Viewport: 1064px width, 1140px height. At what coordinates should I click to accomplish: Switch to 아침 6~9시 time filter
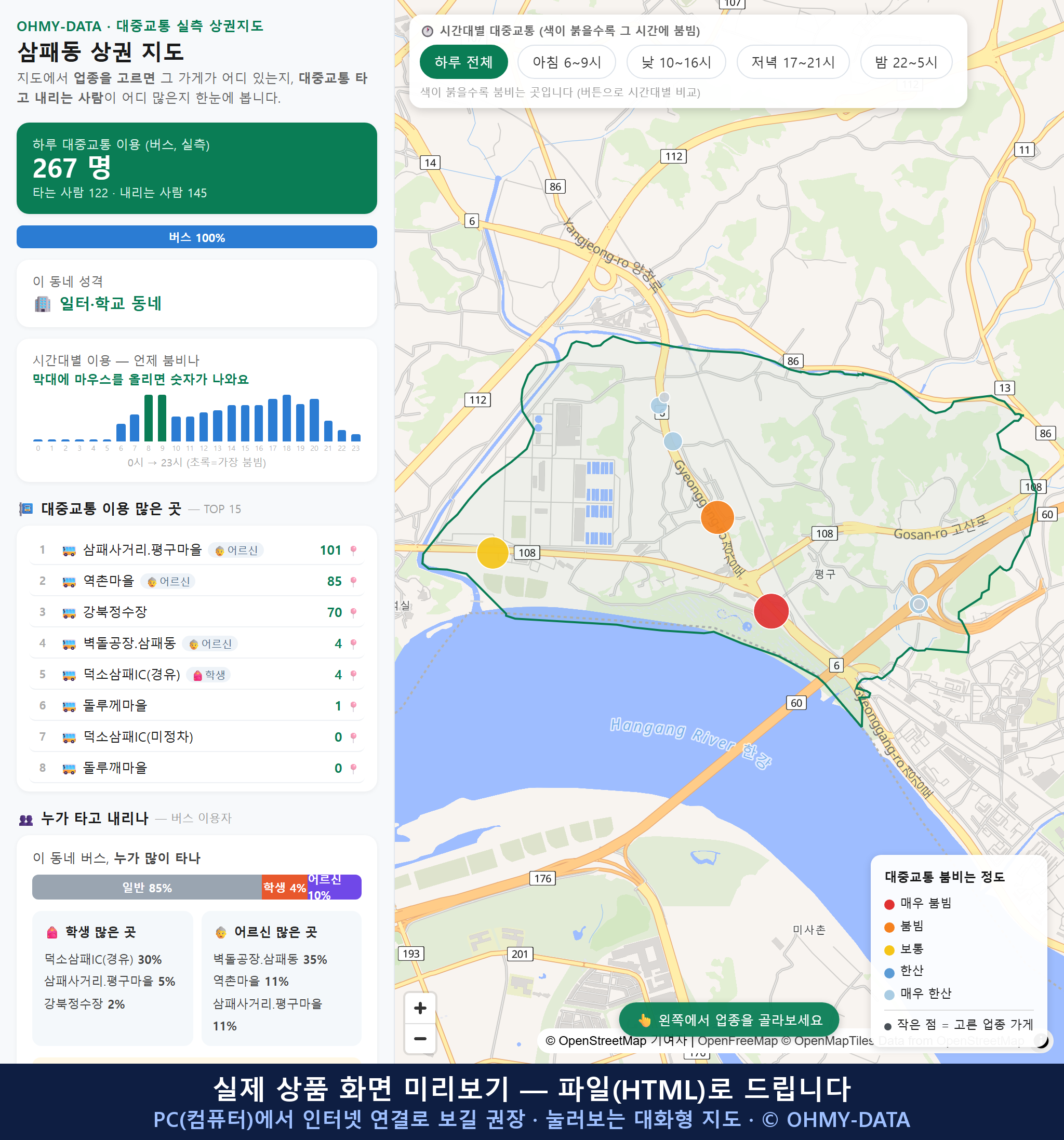pyautogui.click(x=567, y=62)
